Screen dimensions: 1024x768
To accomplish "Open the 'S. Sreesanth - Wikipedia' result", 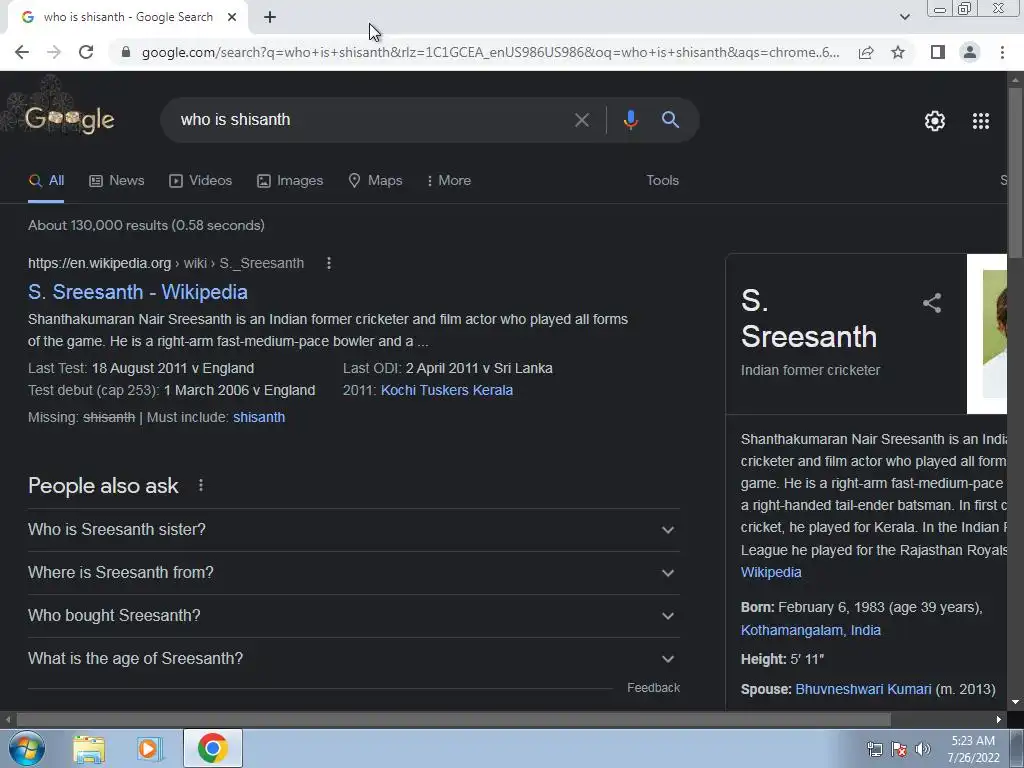I will 138,292.
